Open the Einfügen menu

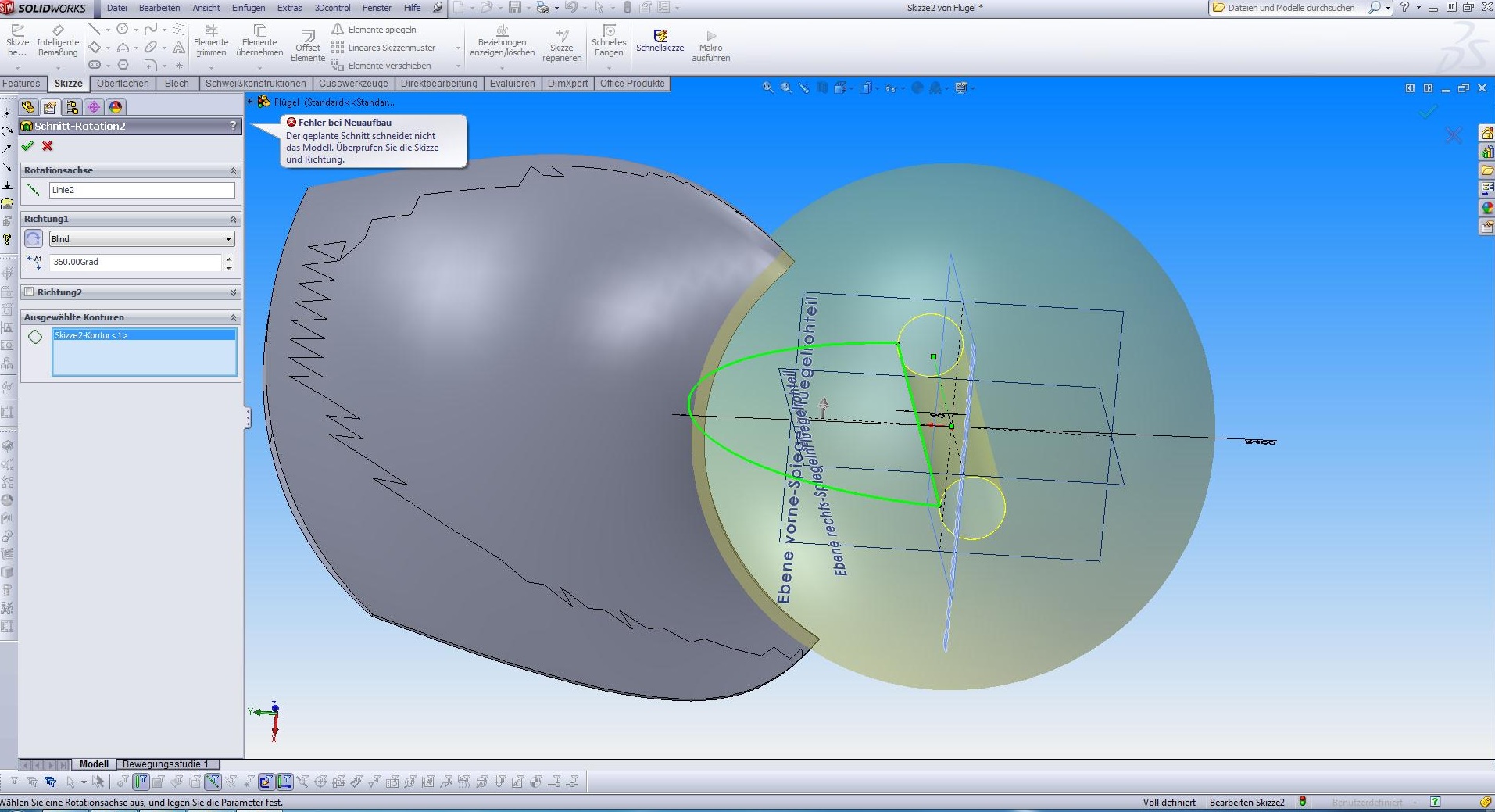point(248,8)
